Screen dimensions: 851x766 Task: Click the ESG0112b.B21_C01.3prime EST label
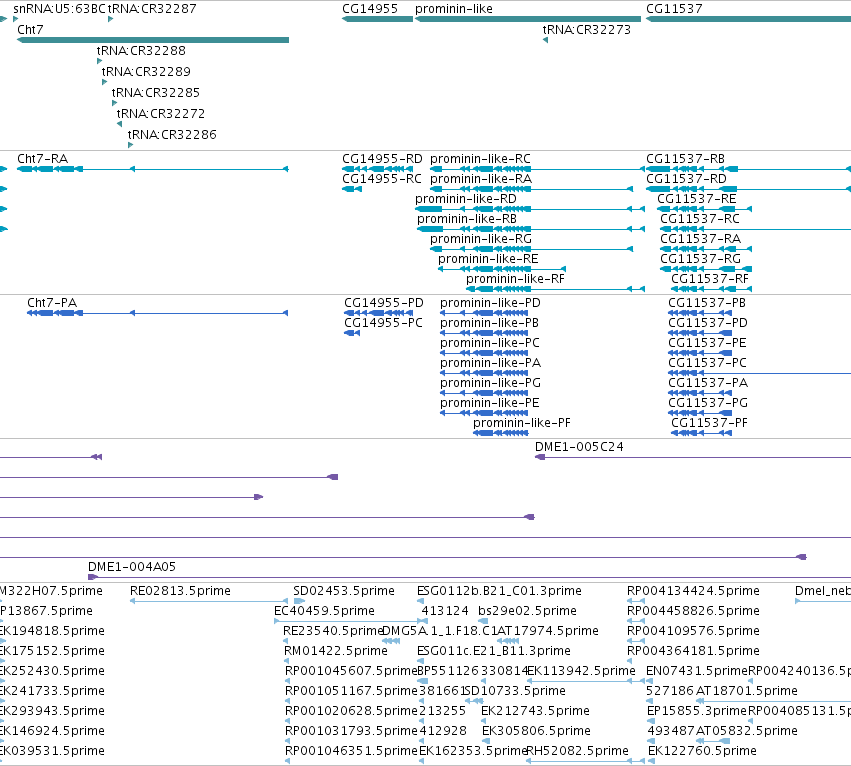pyautogui.click(x=499, y=591)
